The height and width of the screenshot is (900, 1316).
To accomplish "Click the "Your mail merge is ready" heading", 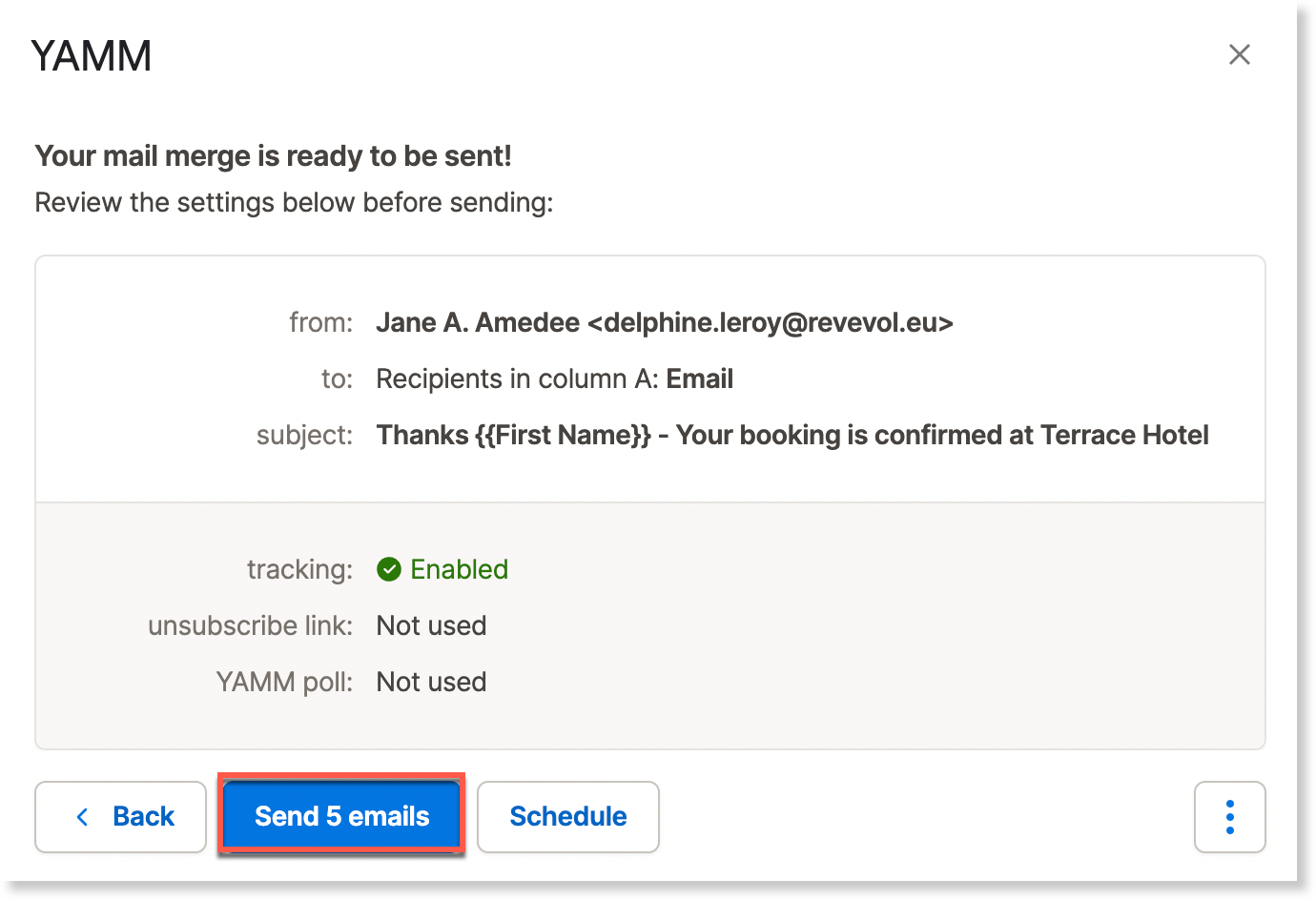I will (x=273, y=155).
